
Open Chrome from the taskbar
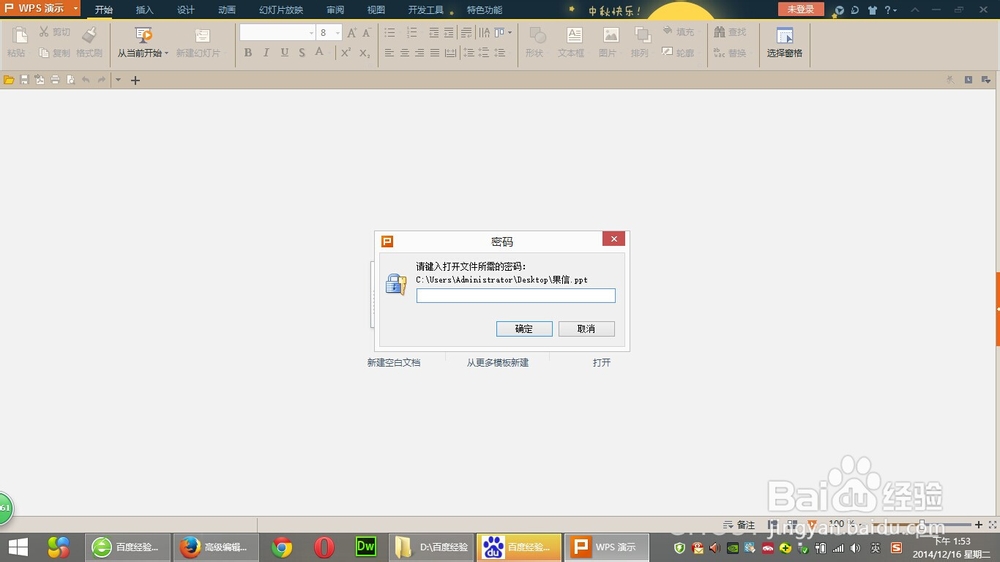[282, 547]
